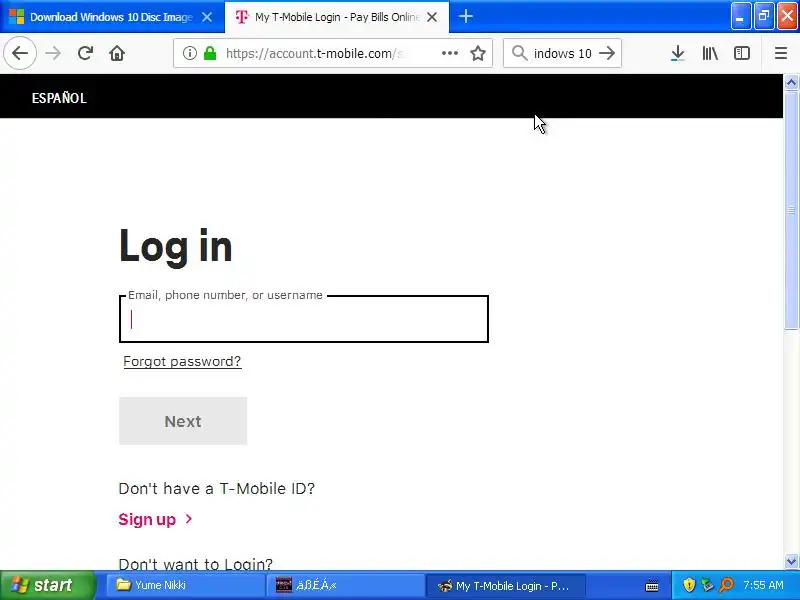Click the Next button

coord(183,421)
